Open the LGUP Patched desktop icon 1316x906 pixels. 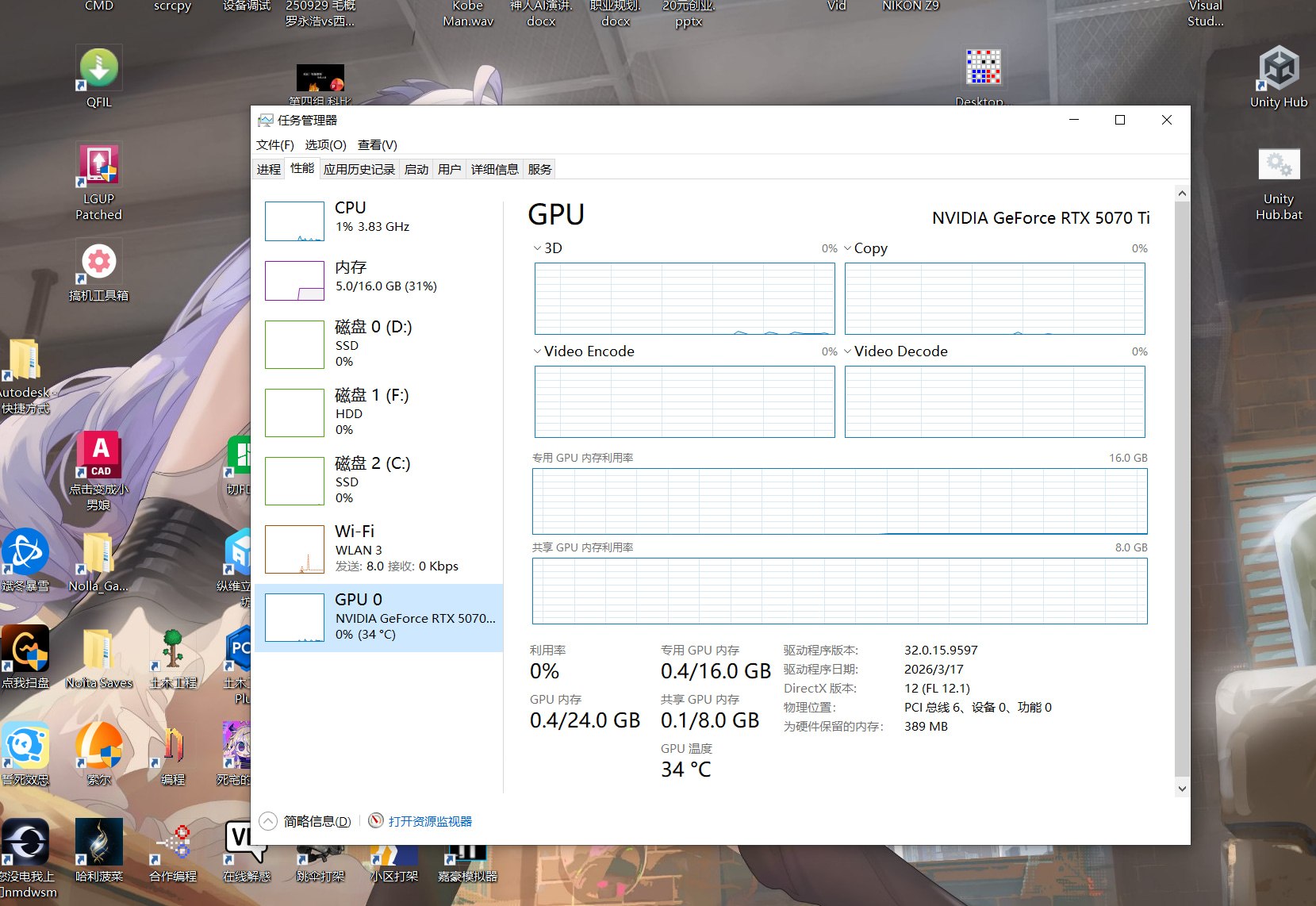99,167
